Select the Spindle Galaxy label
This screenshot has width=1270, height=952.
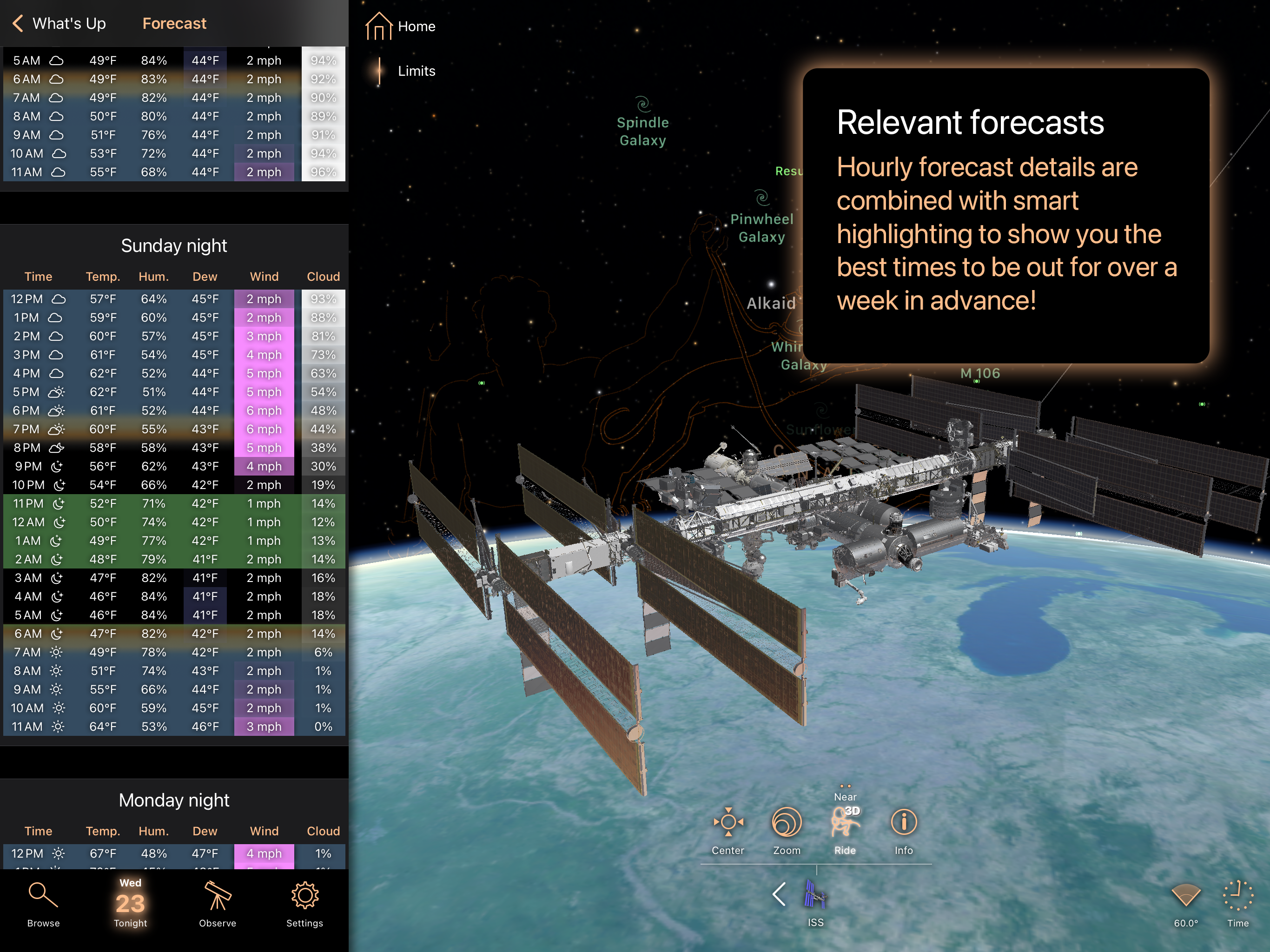[x=642, y=132]
